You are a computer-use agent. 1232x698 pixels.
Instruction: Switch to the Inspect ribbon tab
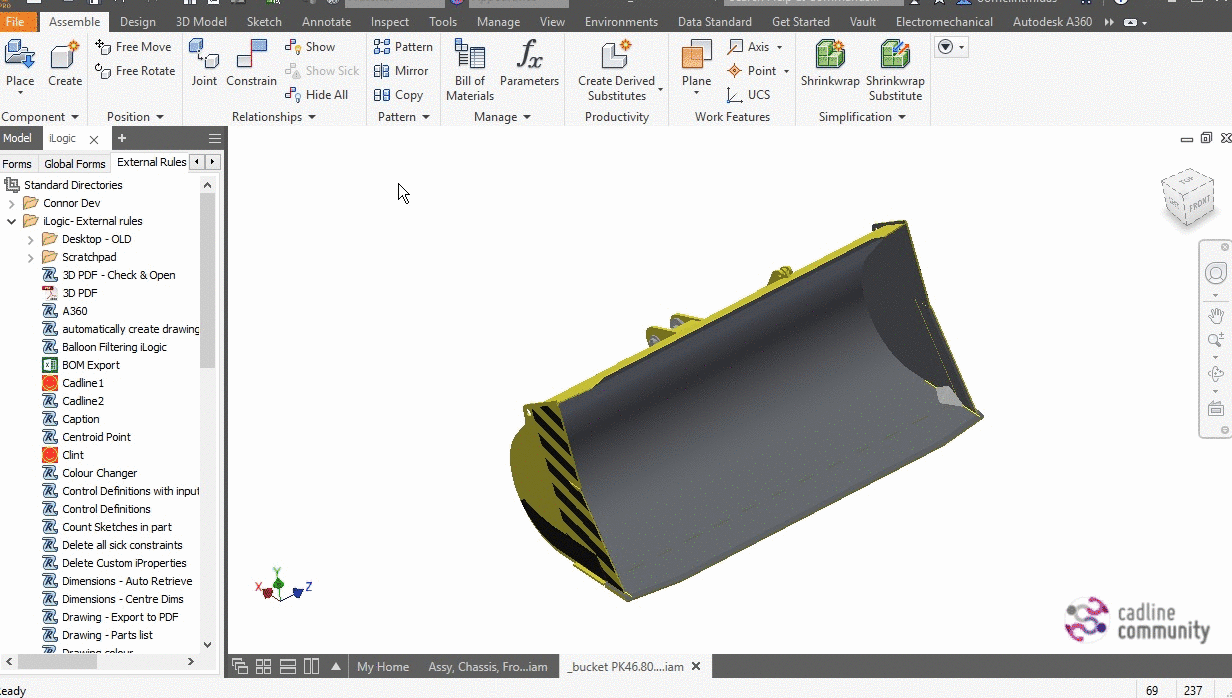pyautogui.click(x=390, y=21)
